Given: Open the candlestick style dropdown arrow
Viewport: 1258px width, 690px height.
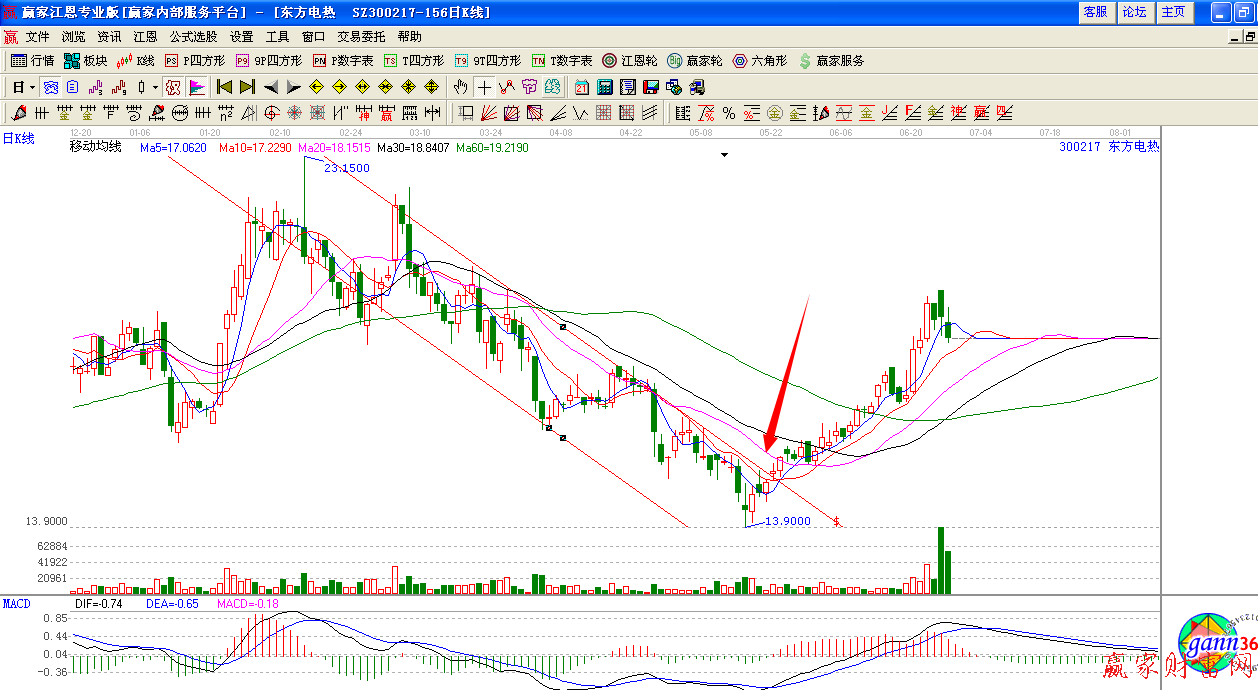Looking at the screenshot, I should (155, 87).
